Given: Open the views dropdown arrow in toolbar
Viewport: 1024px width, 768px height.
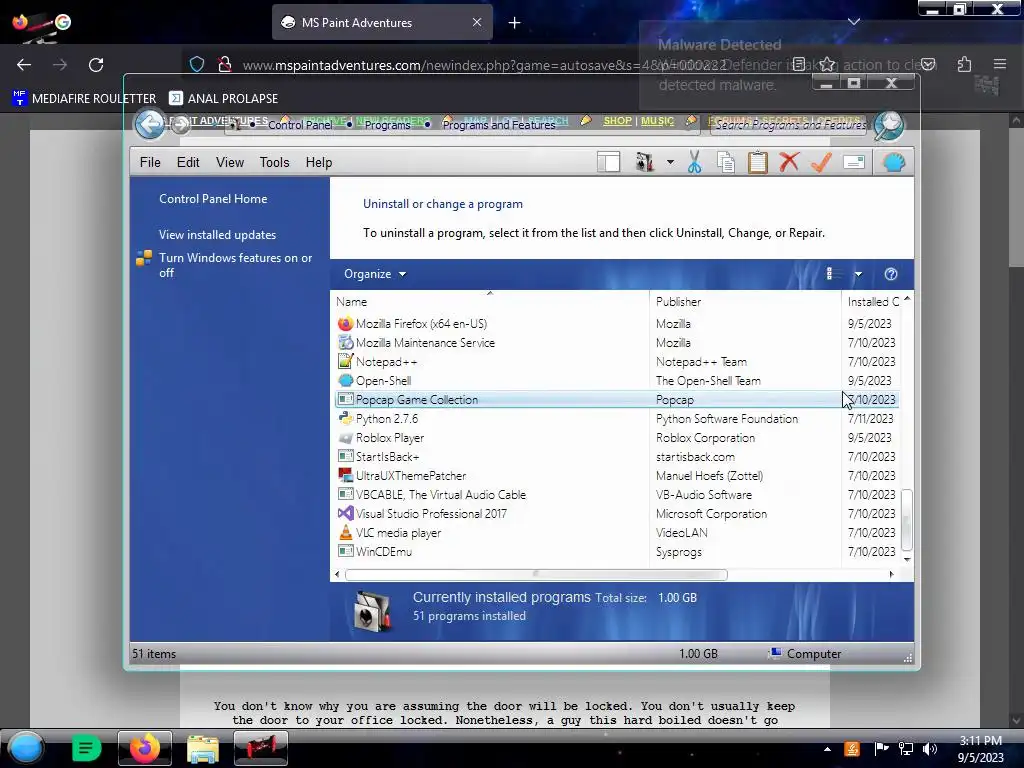Looking at the screenshot, I should coord(670,162).
